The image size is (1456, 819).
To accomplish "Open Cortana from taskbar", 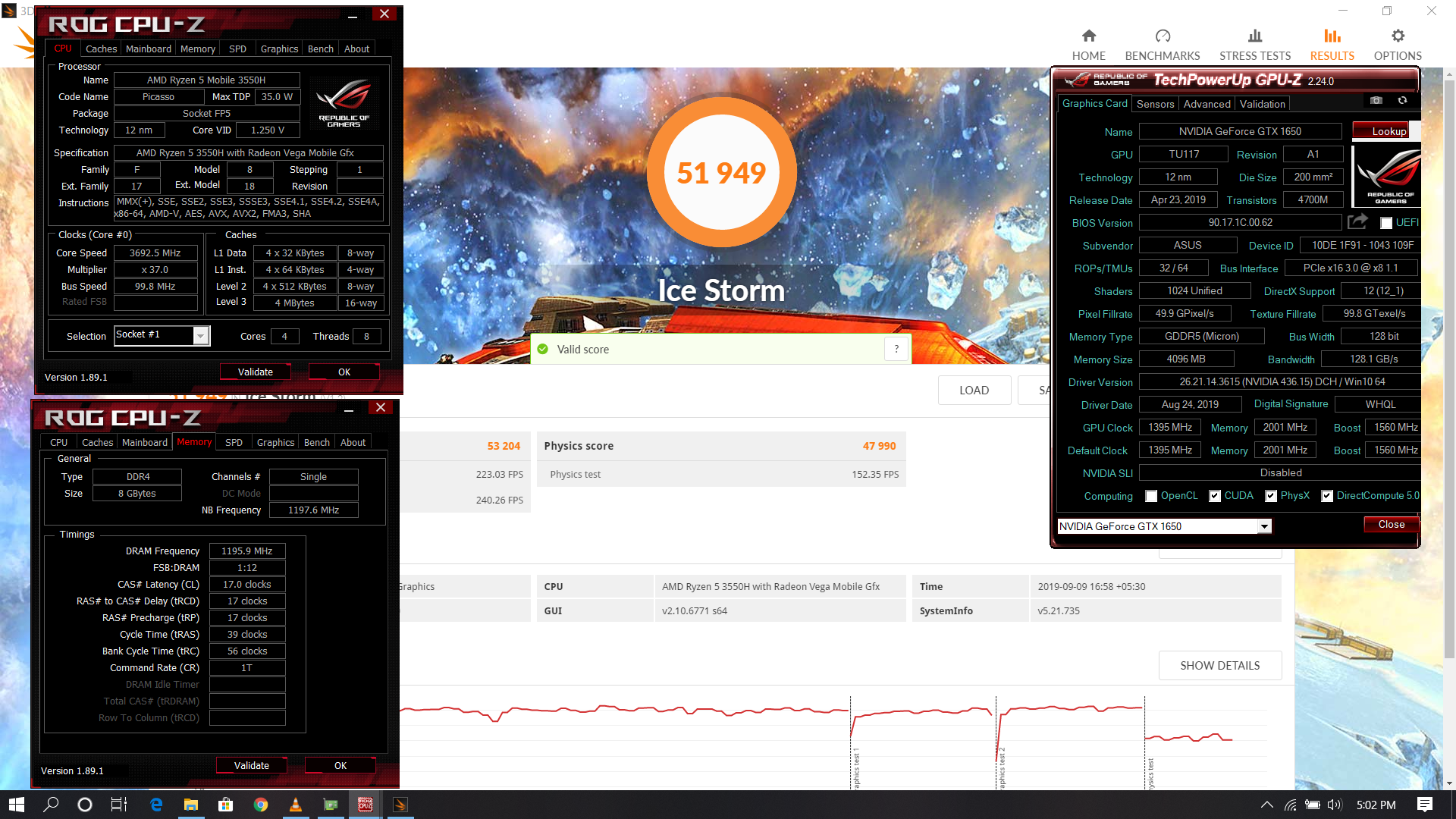I will click(85, 805).
